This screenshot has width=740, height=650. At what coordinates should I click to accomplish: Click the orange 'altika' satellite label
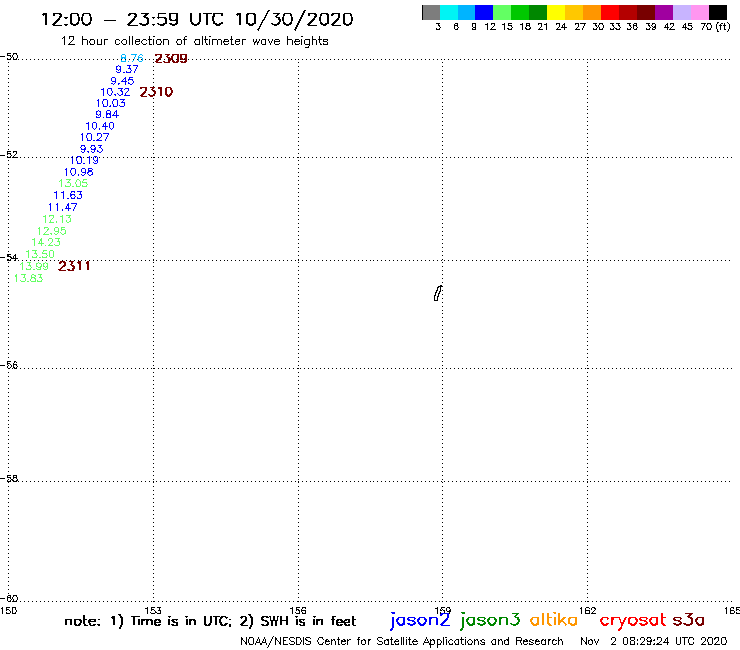(x=554, y=619)
